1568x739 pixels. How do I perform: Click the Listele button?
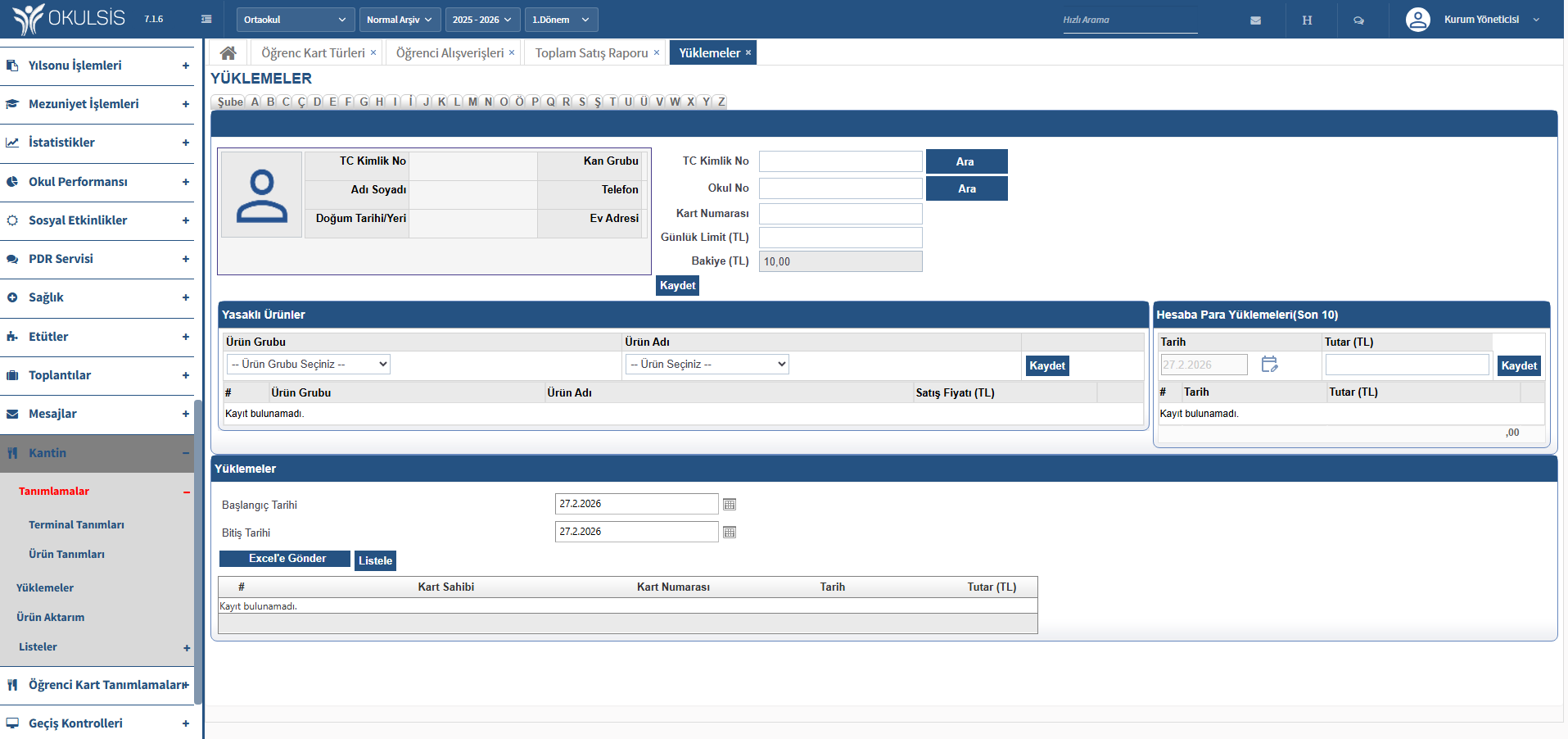click(x=375, y=561)
